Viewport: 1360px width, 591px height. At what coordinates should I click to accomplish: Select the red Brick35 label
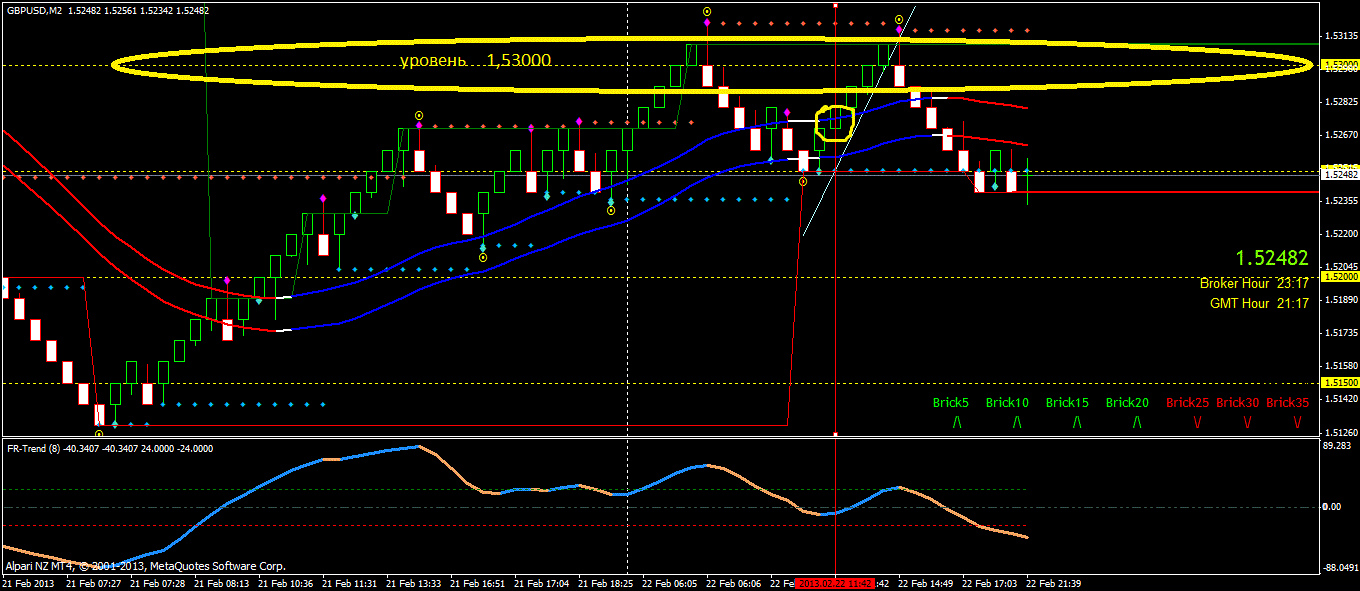(1288, 403)
